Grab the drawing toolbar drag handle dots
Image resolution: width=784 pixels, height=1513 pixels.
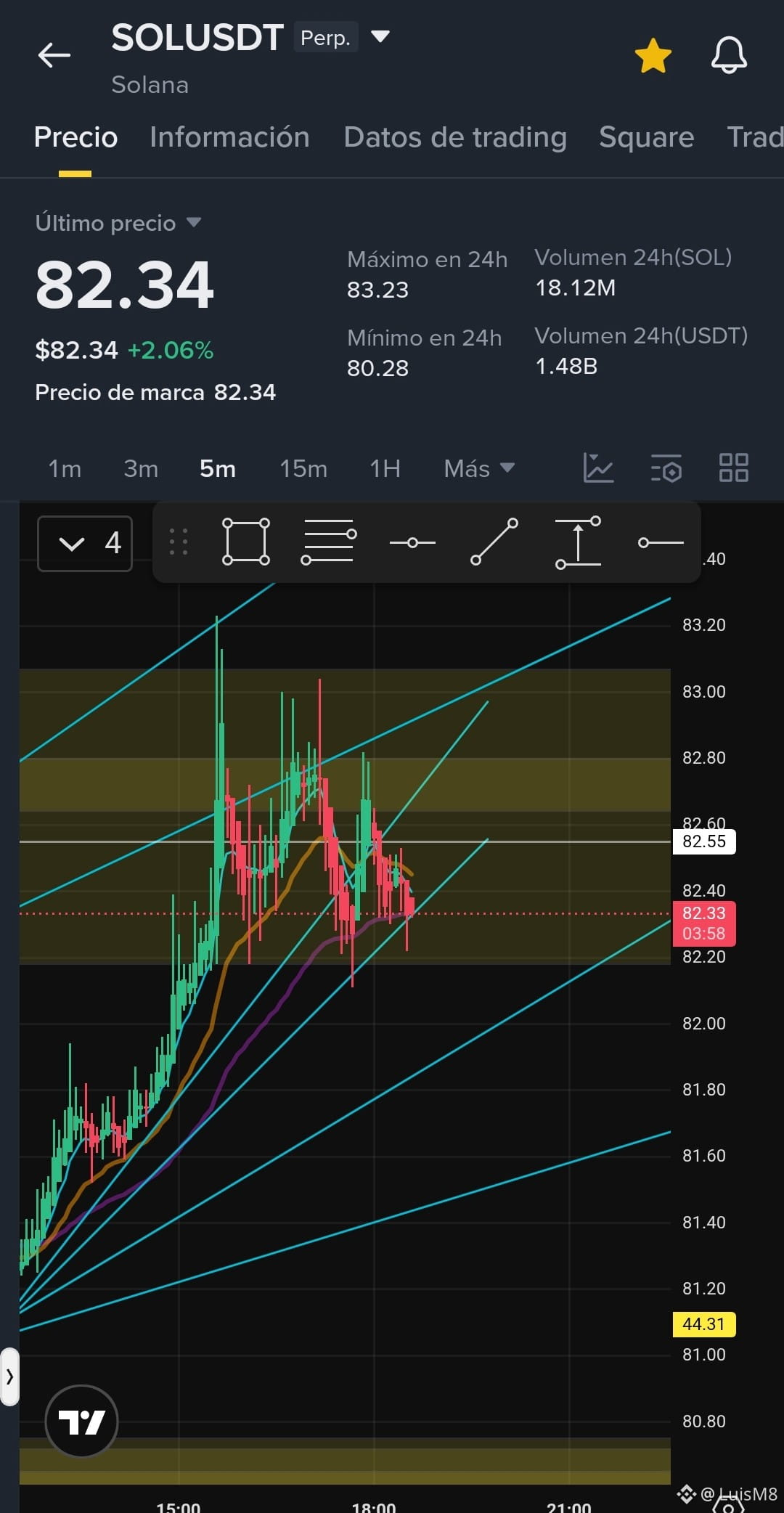179,542
